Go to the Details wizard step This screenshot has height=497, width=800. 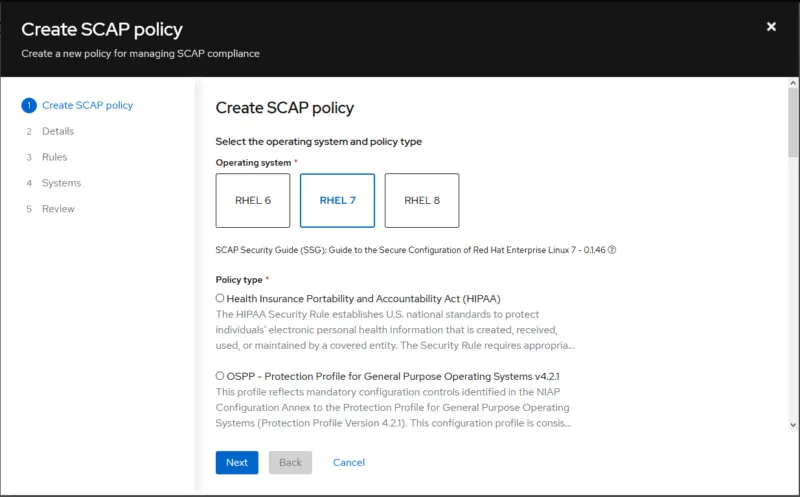pyautogui.click(x=58, y=131)
